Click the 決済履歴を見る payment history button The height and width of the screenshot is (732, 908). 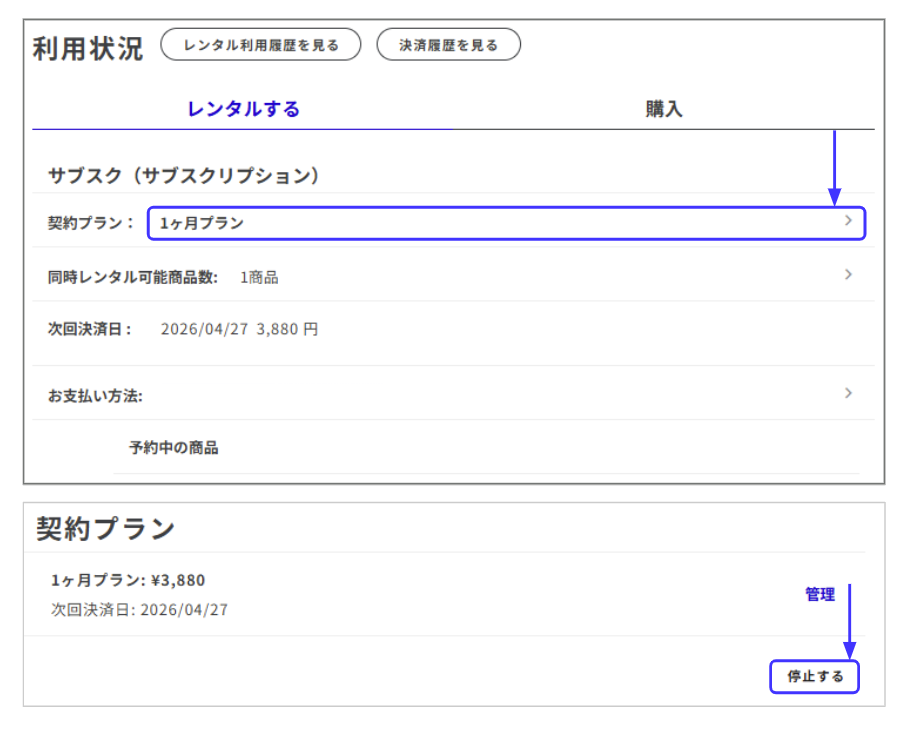point(448,45)
